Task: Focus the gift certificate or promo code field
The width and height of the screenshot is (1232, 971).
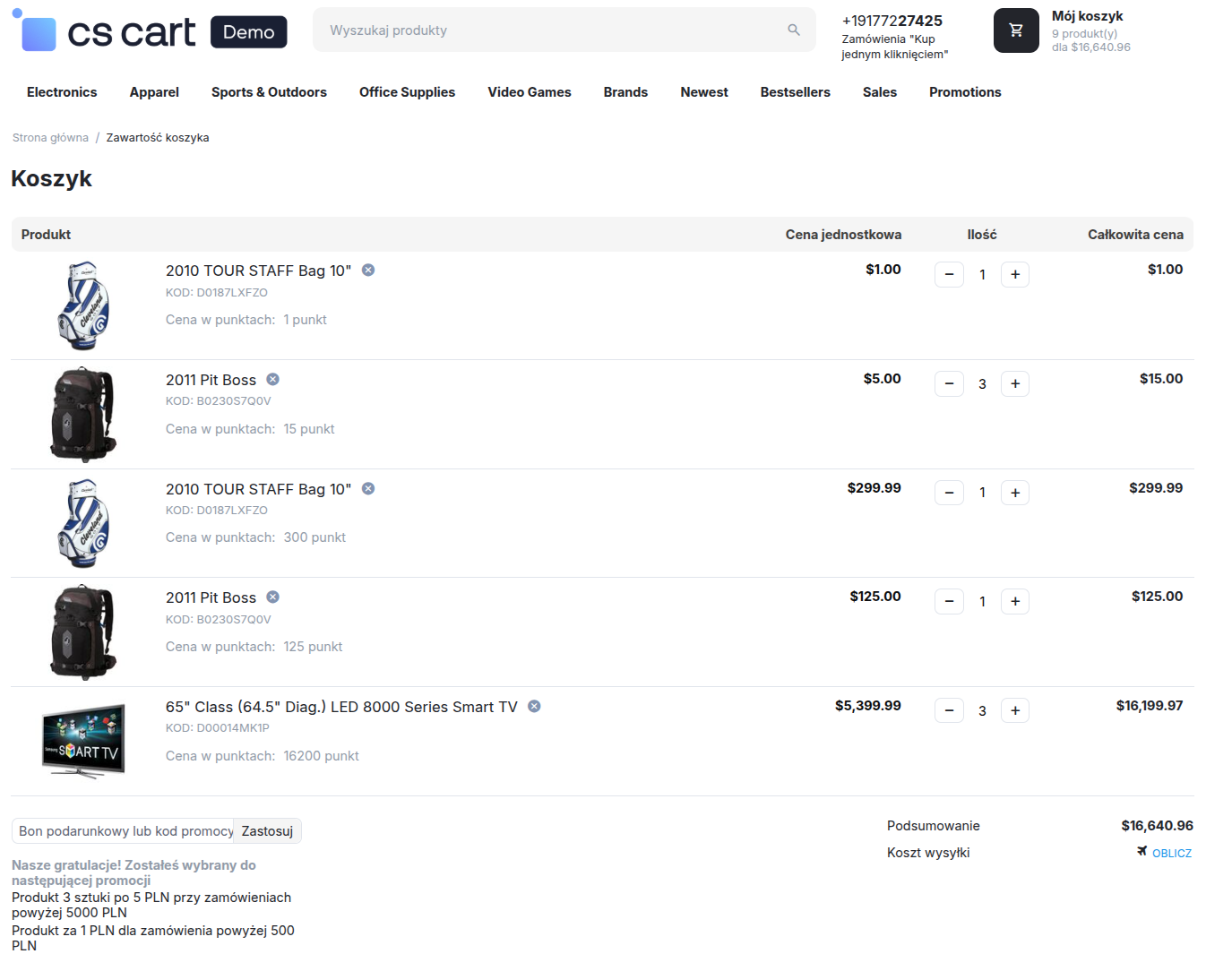Action: click(x=123, y=831)
